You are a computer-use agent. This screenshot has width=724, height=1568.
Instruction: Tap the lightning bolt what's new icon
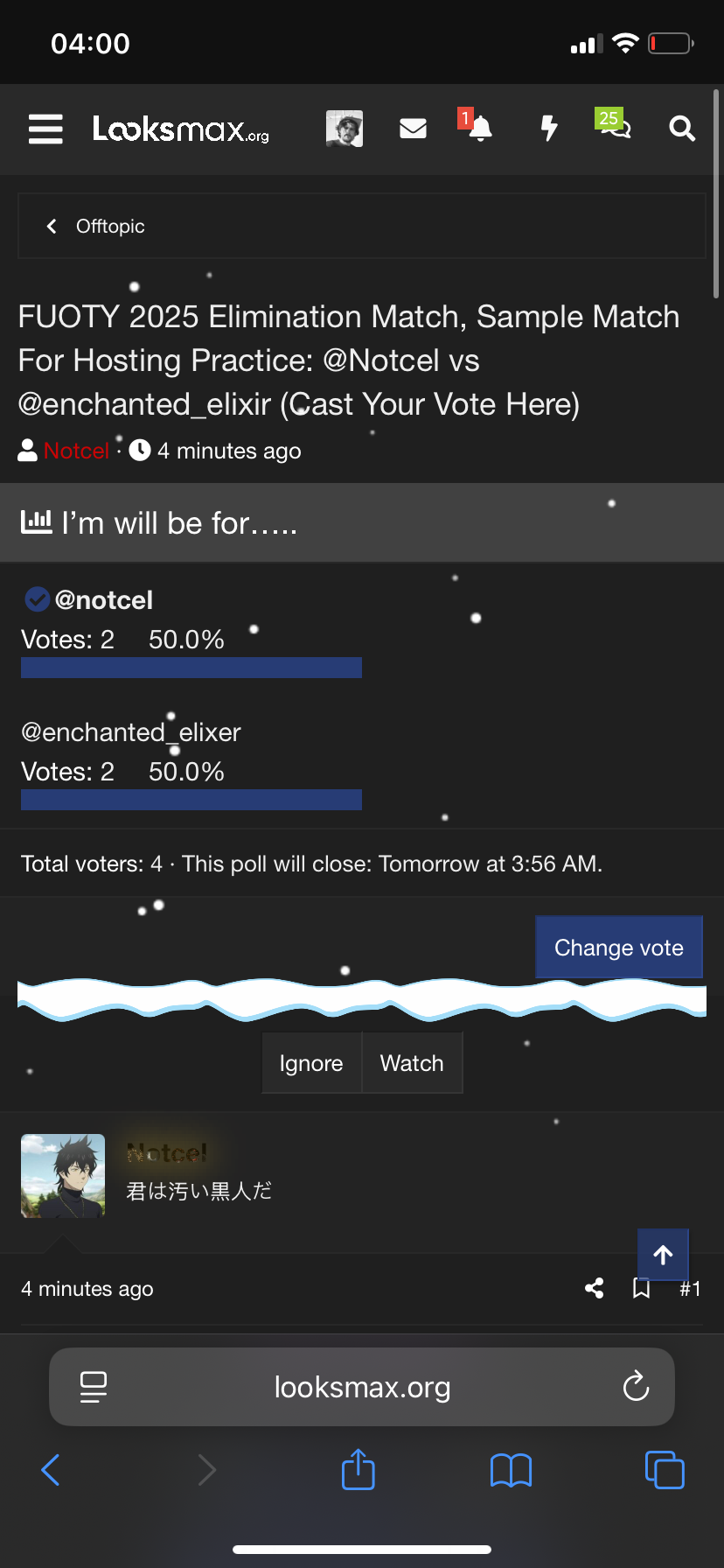point(548,129)
